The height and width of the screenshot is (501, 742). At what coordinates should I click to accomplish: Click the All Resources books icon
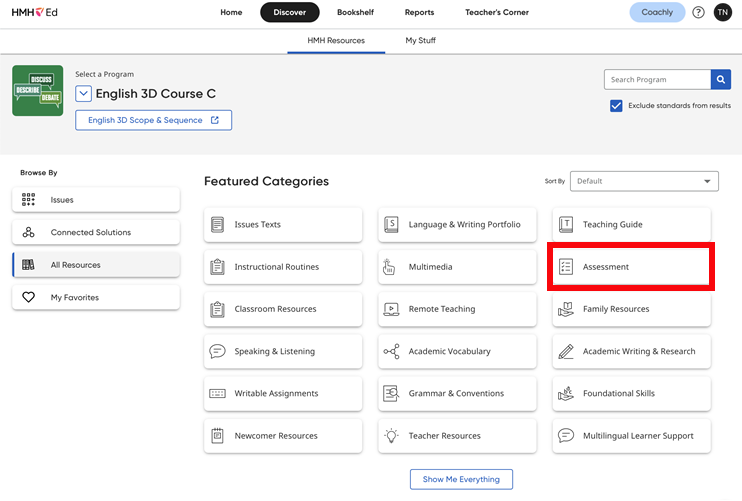tap(28, 265)
